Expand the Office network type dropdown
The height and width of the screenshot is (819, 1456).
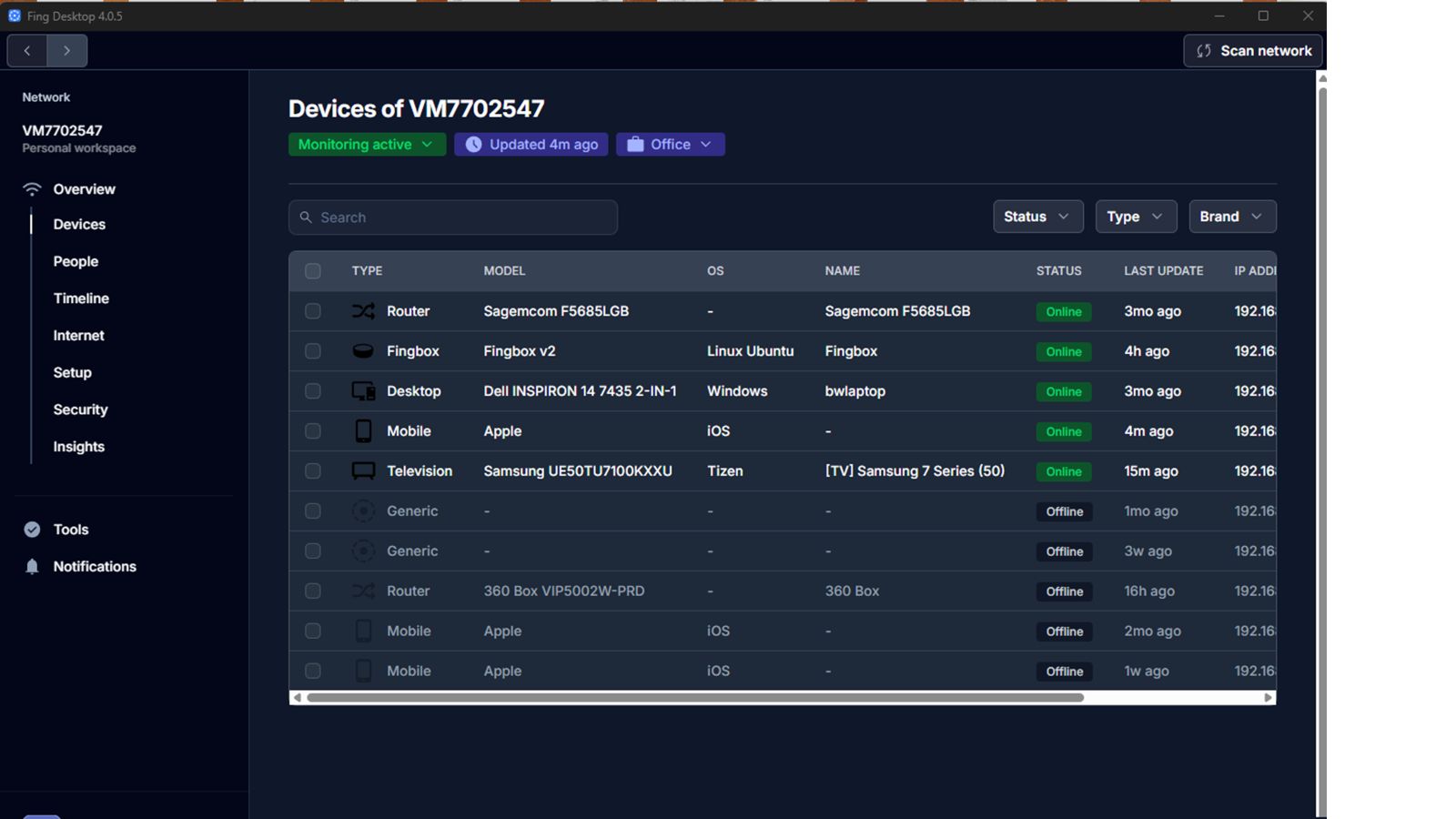(671, 145)
